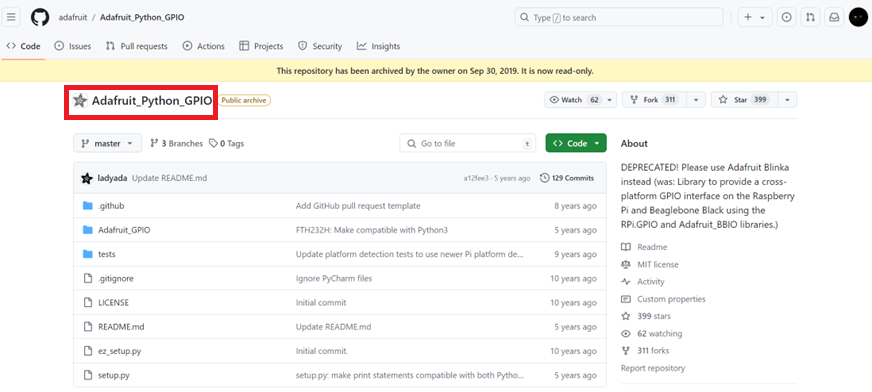The width and height of the screenshot is (872, 392).
Task: Open the .github folder
Action: click(x=111, y=206)
